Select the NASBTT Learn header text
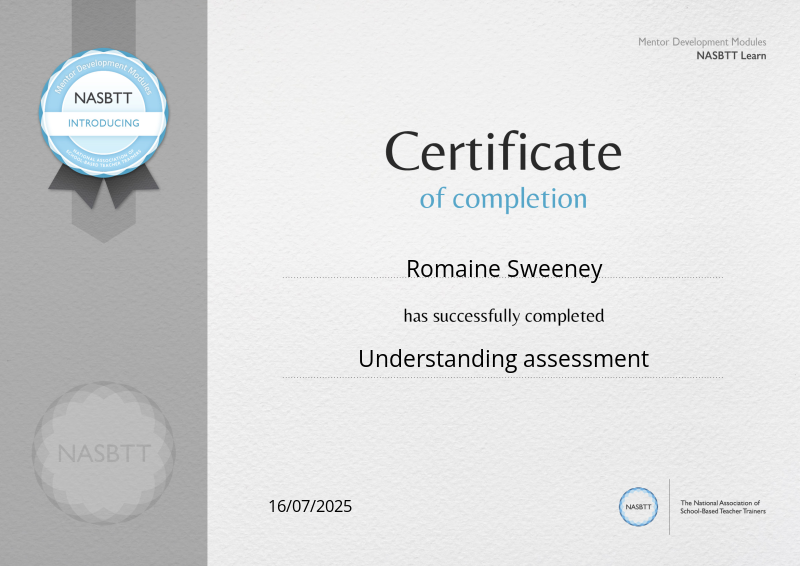The height and width of the screenshot is (566, 800). coord(731,56)
